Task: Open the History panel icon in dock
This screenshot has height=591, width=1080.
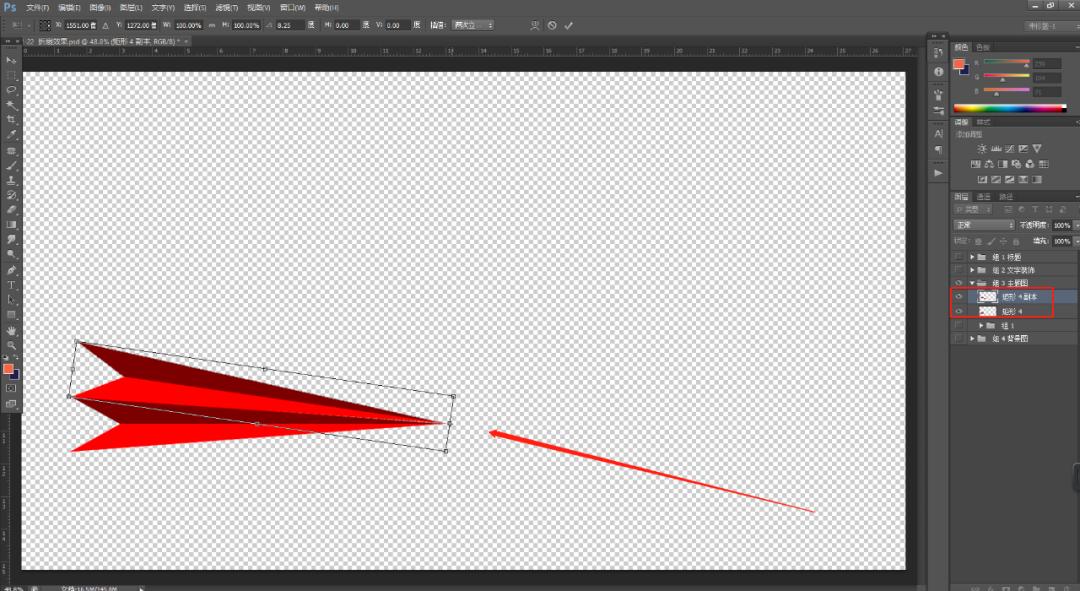Action: tap(938, 53)
